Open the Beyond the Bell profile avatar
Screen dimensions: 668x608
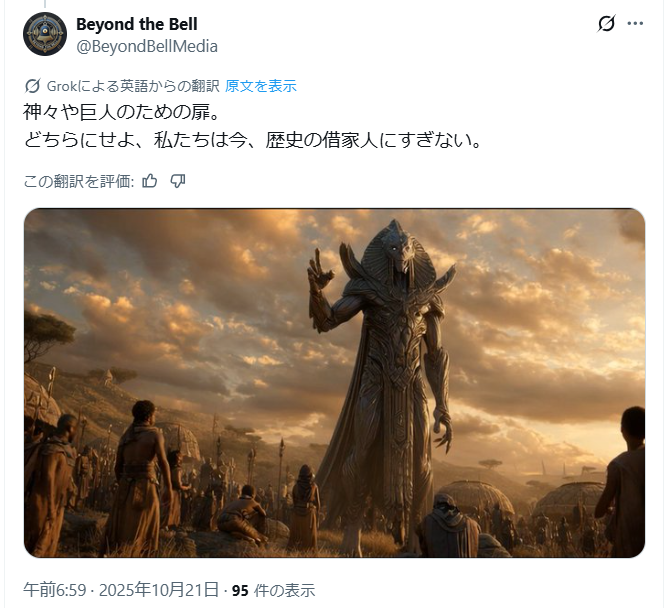click(x=45, y=34)
